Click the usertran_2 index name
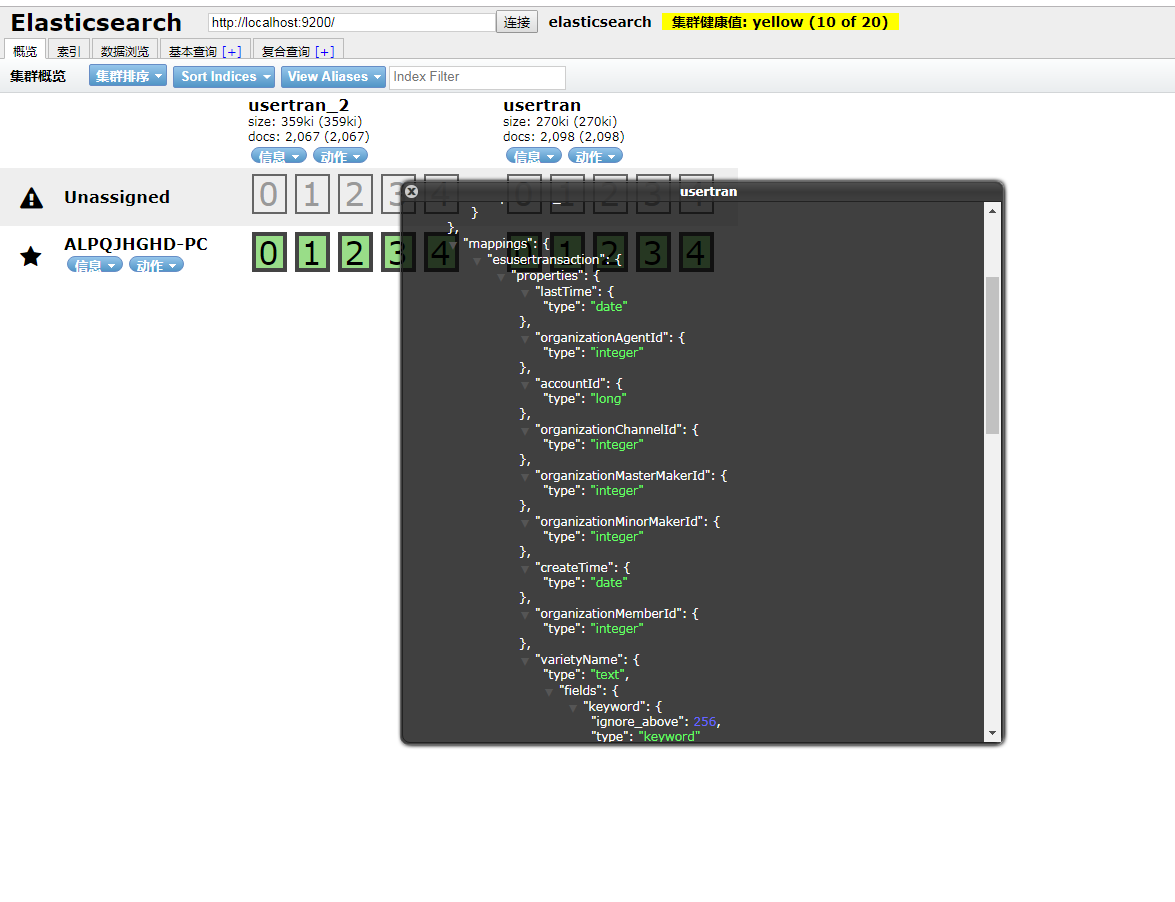Screen dimensions: 1175x902 [x=298, y=105]
